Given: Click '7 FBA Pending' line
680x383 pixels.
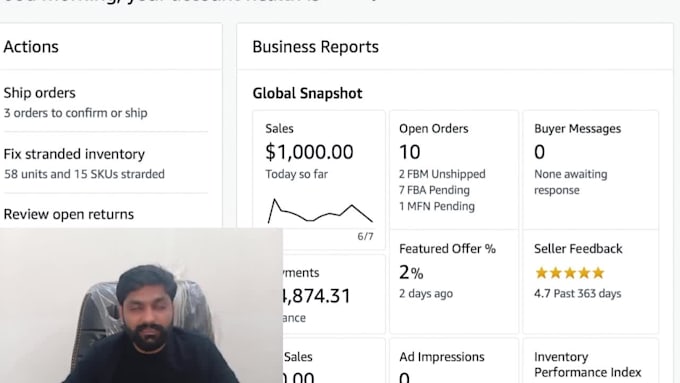Looking at the screenshot, I should [x=434, y=190].
